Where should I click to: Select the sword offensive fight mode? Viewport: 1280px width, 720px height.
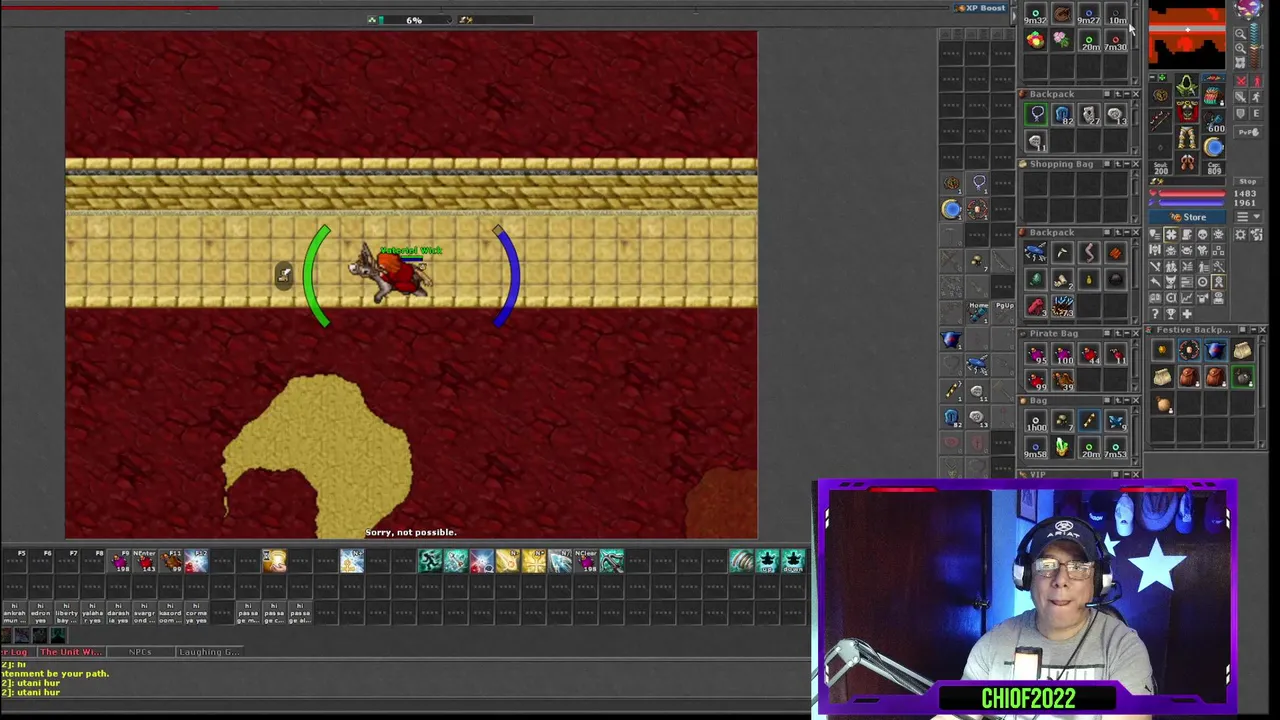coord(1241,96)
